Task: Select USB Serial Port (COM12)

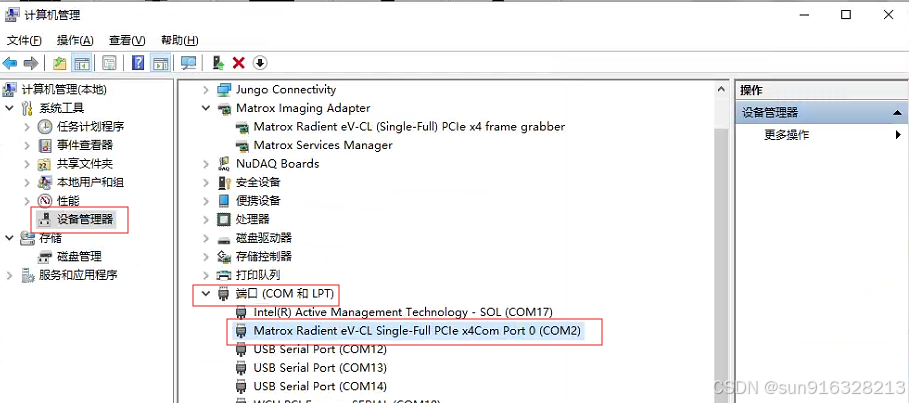Action: pos(320,350)
